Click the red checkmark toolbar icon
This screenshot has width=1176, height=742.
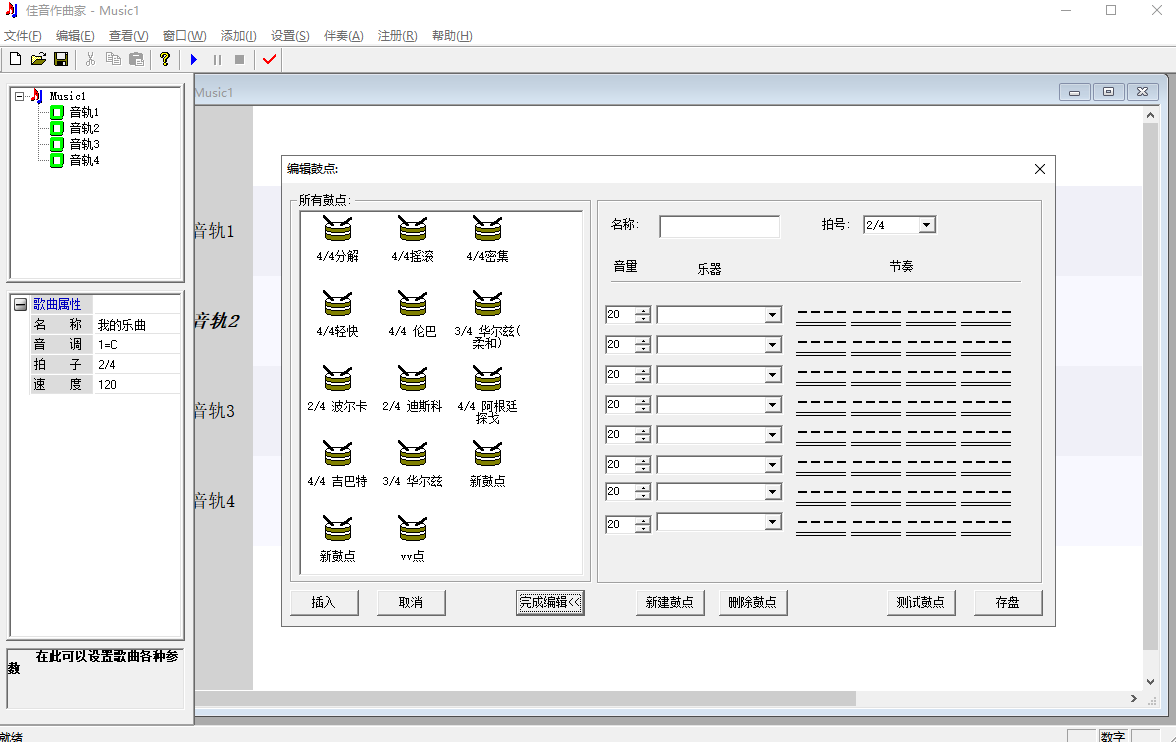click(269, 60)
